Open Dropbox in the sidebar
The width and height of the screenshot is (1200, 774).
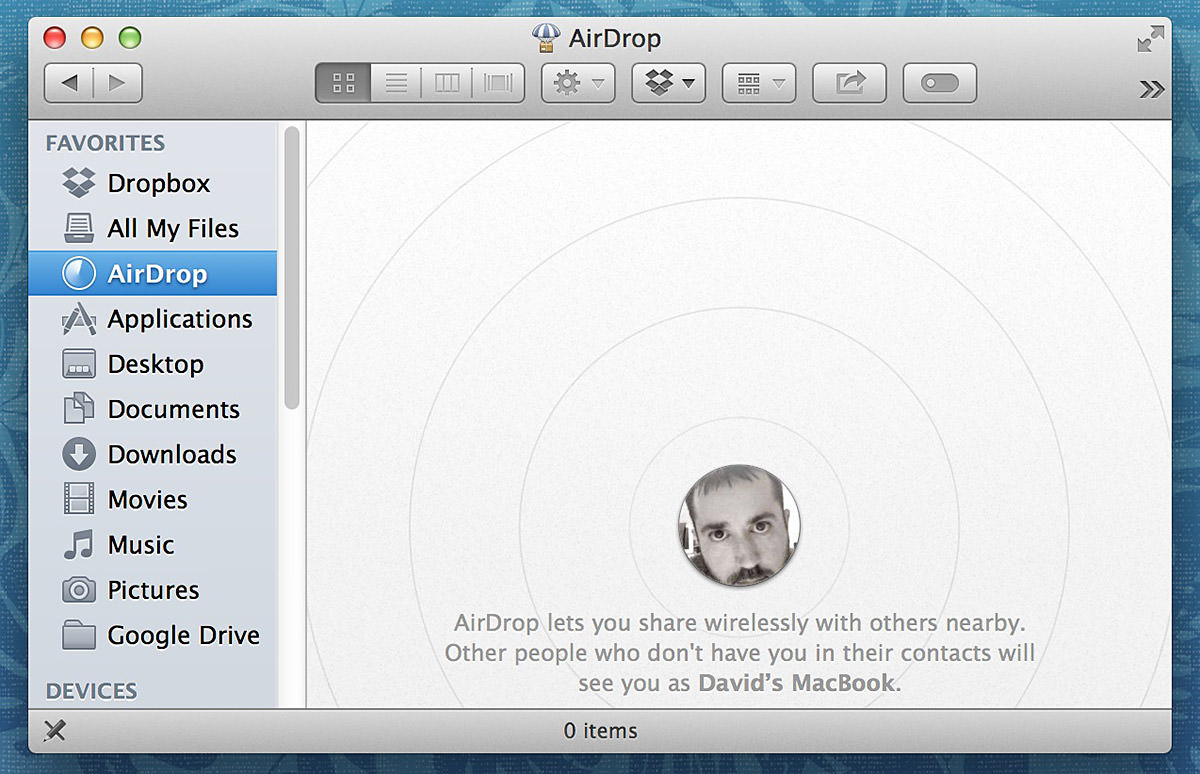pos(153,184)
